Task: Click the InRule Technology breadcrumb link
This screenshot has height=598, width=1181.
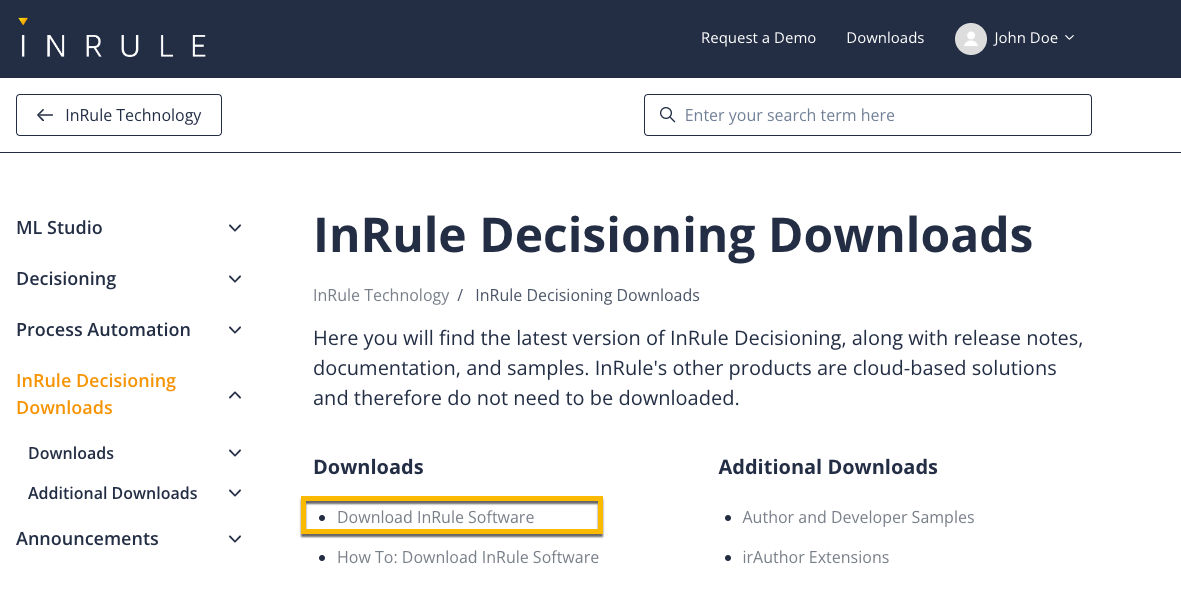Action: [x=380, y=294]
